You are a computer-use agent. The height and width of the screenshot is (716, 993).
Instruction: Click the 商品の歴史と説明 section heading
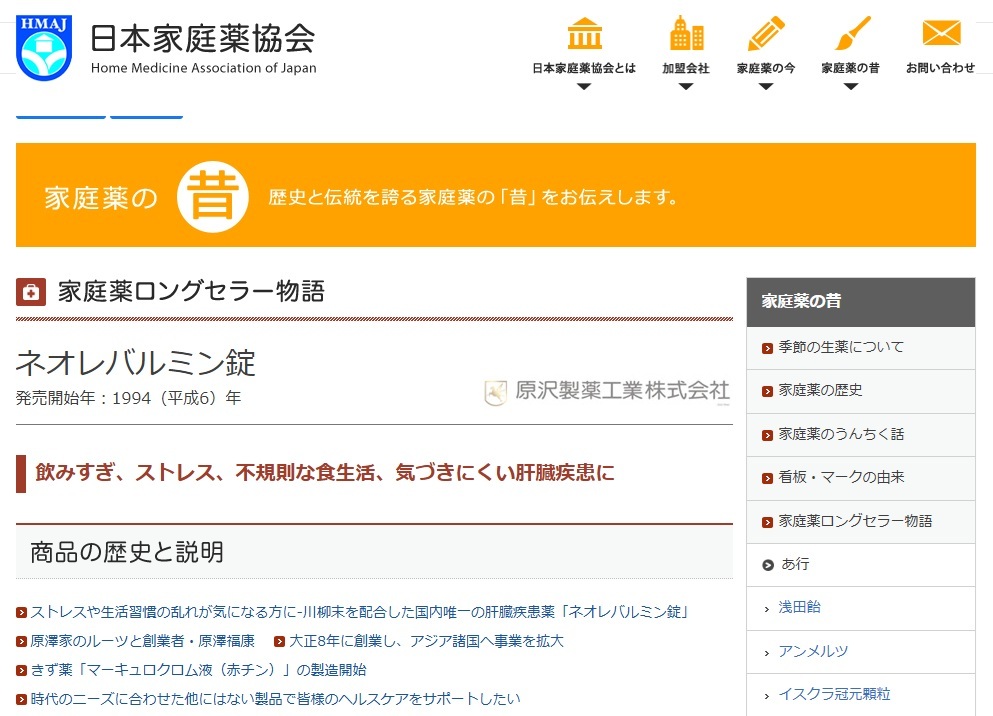click(127, 552)
